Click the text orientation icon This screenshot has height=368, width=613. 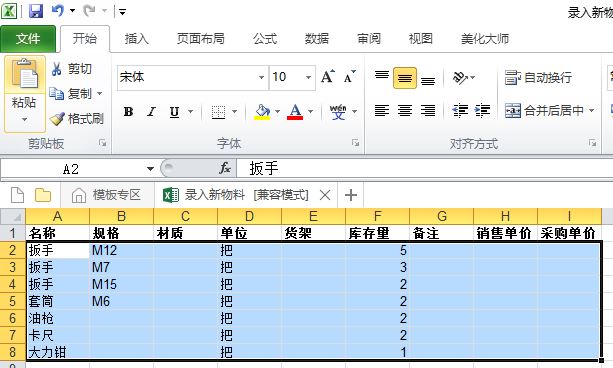460,77
